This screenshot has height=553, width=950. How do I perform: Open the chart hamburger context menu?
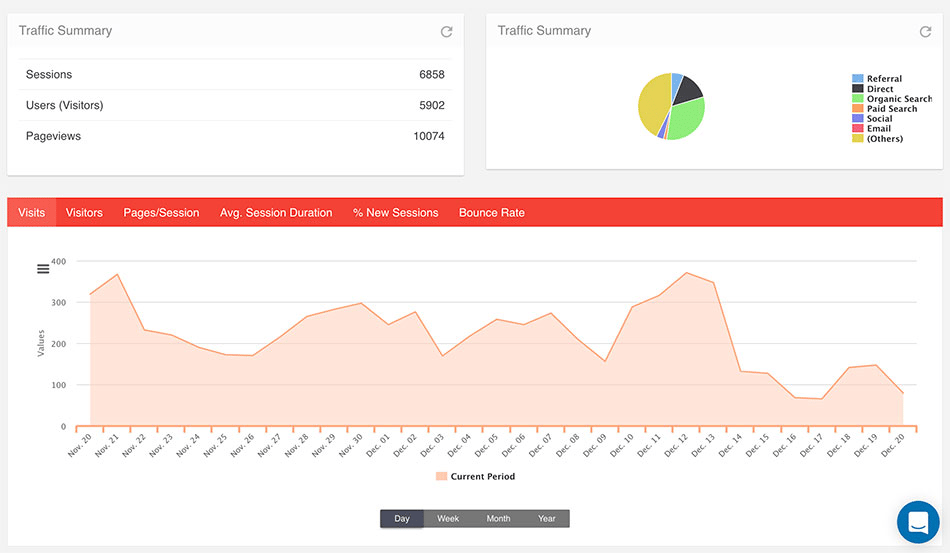point(43,269)
